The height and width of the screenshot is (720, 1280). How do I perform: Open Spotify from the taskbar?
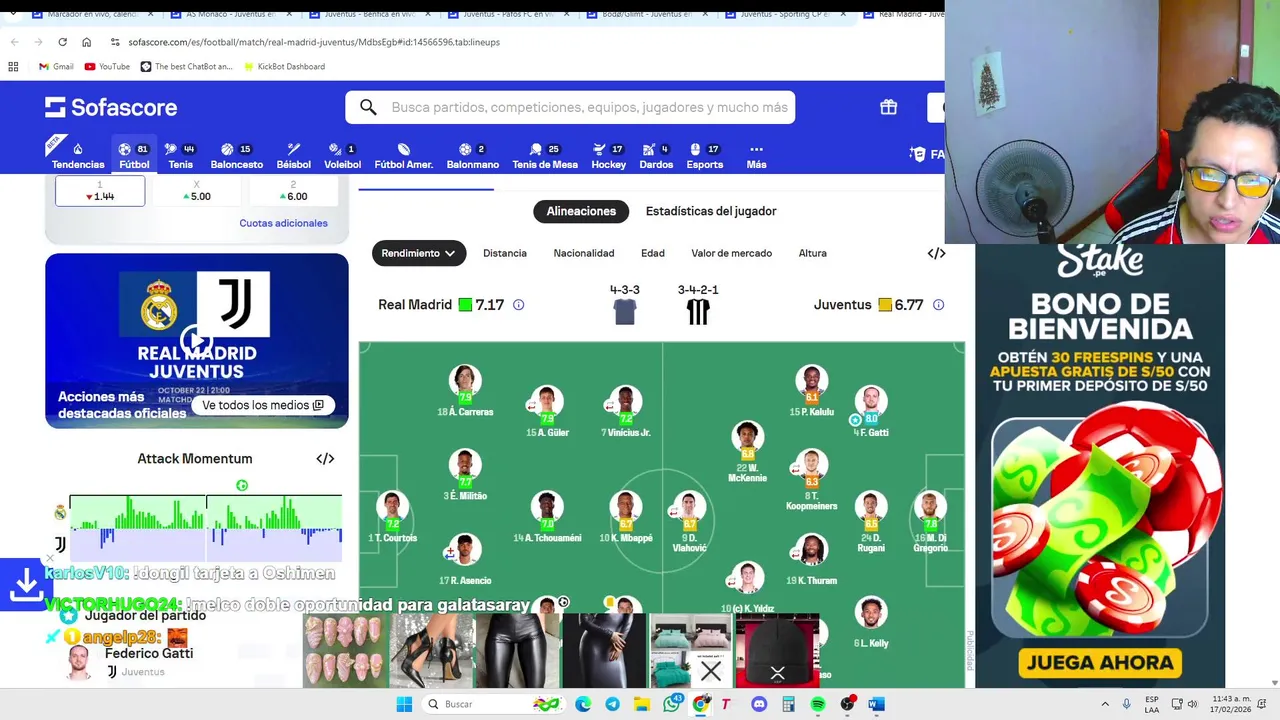817,704
